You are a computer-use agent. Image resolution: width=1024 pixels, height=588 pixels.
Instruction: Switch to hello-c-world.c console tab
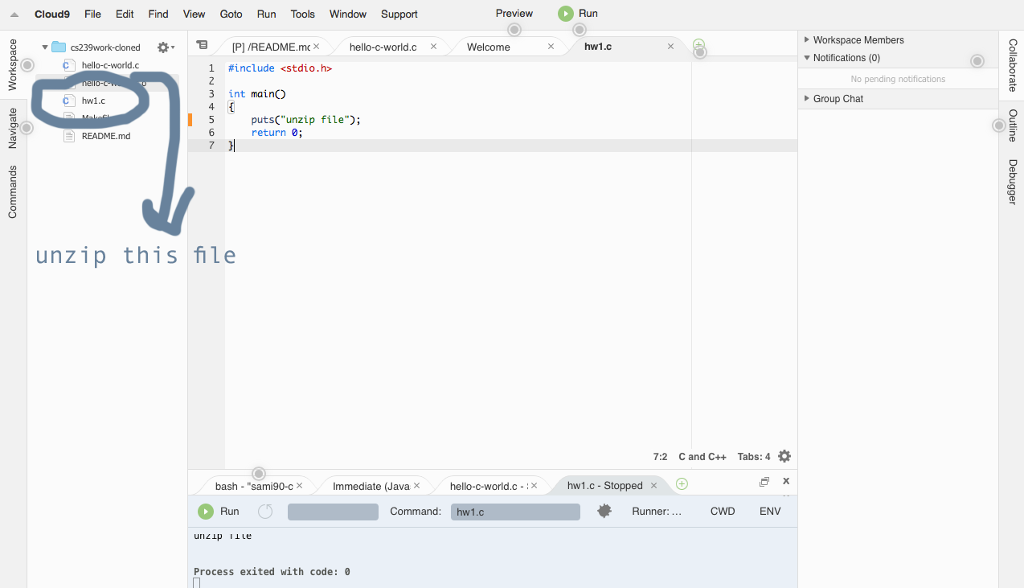[488, 486]
